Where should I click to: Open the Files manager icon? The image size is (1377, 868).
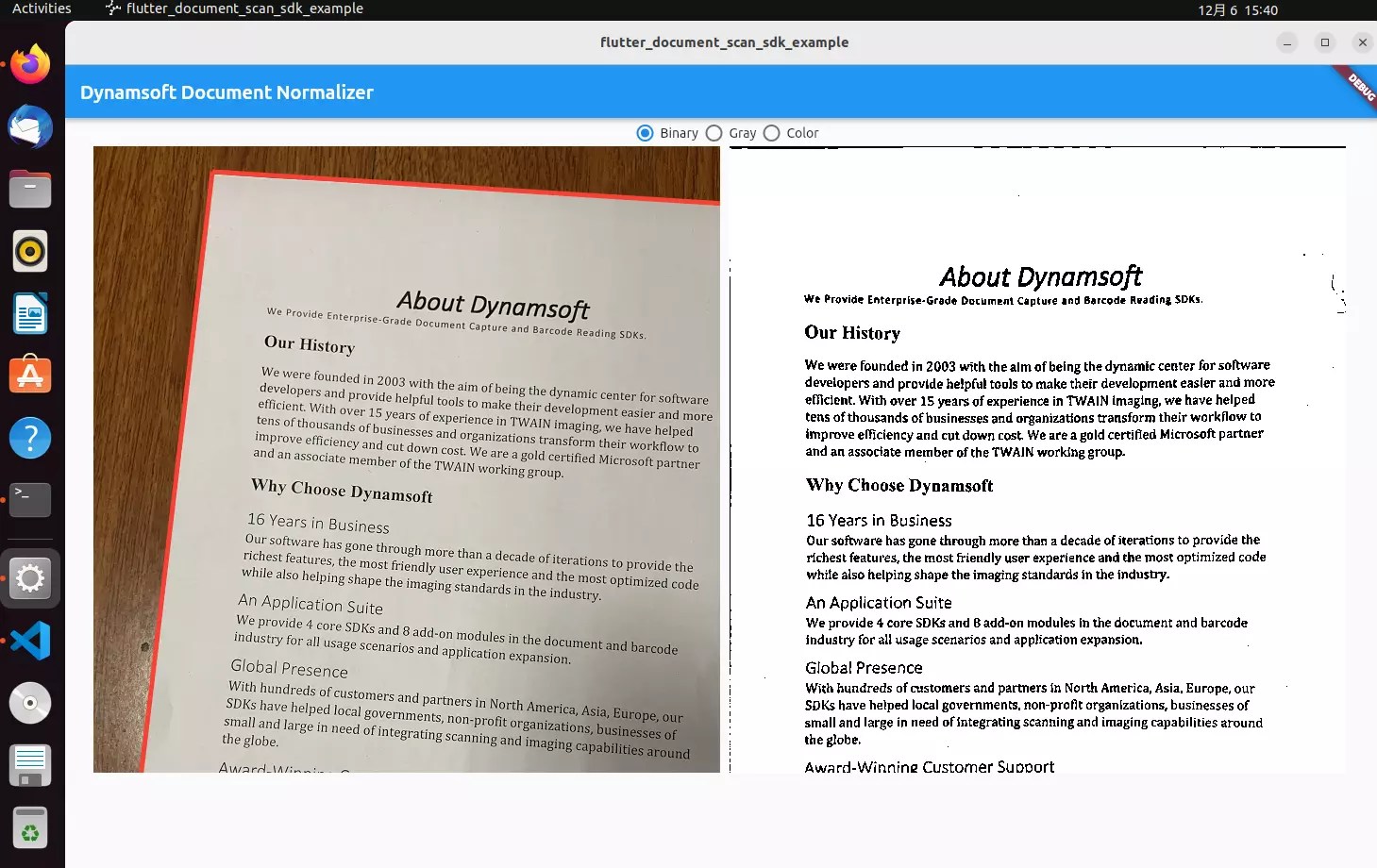[29, 189]
